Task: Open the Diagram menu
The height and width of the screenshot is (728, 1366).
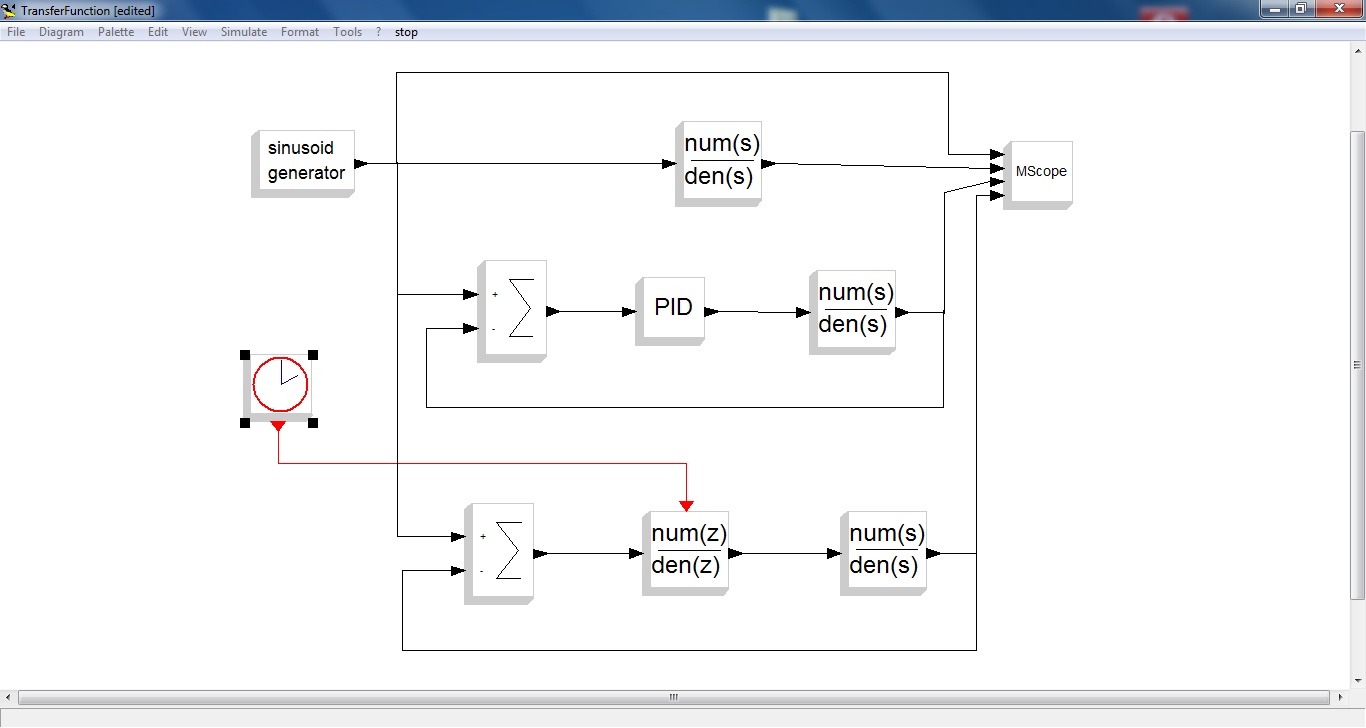Action: click(x=61, y=32)
